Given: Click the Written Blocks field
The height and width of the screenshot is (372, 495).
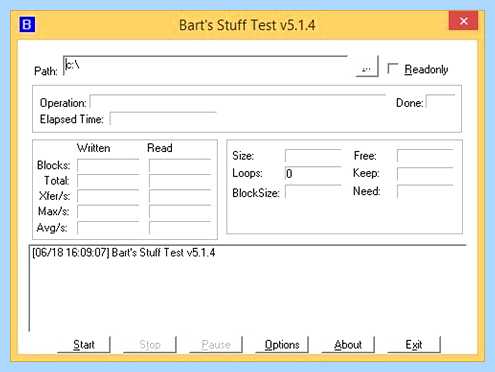Looking at the screenshot, I should [108, 165].
